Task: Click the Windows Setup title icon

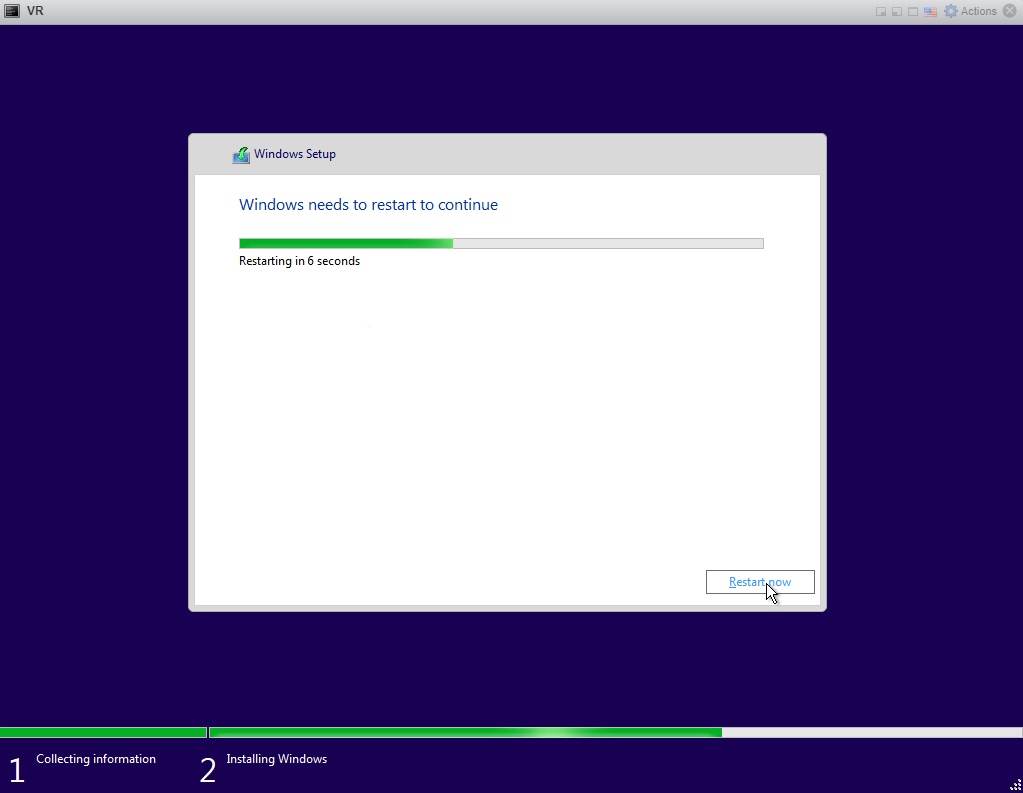Action: [241, 155]
